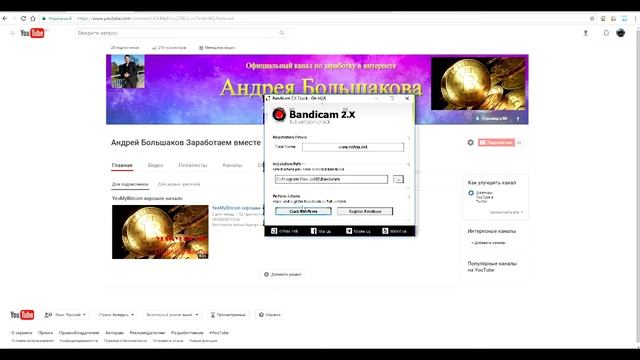Click the browse '...' path button
The width and height of the screenshot is (640, 360).
(398, 179)
